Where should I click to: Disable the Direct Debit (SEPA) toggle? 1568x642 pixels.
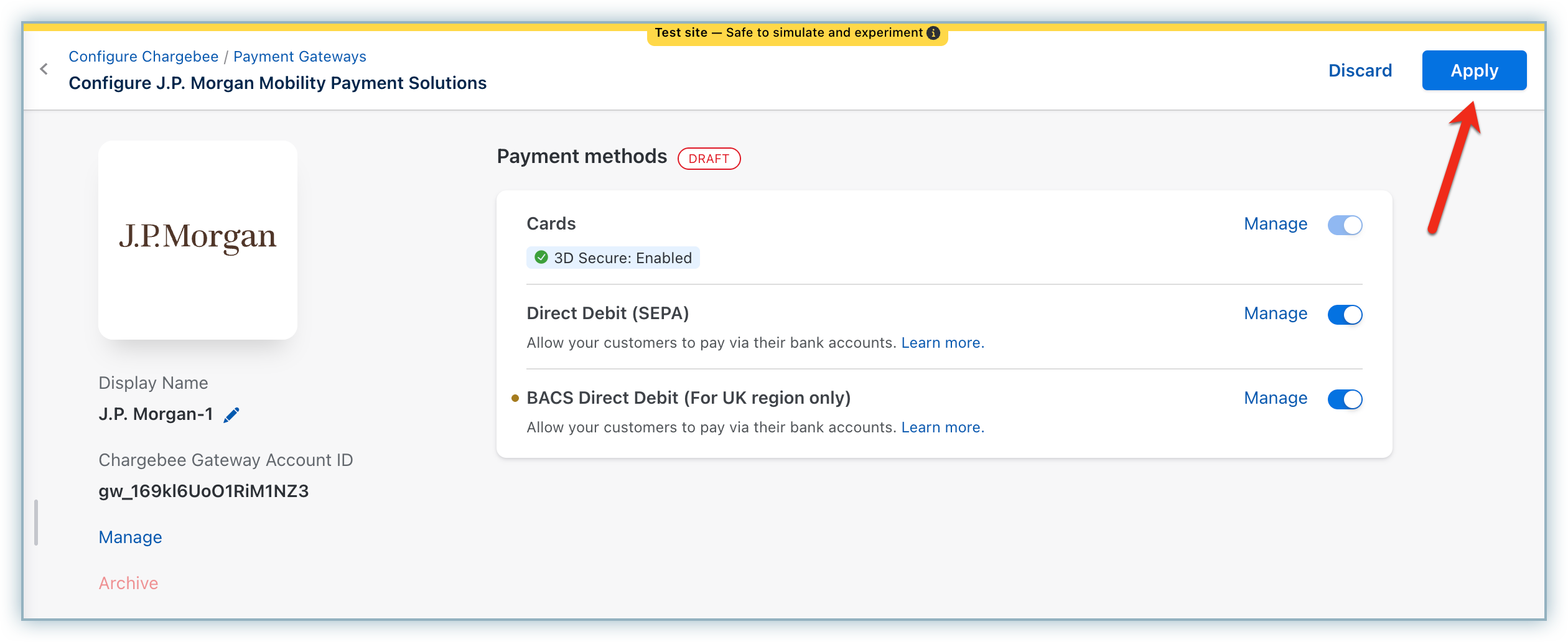point(1345,314)
